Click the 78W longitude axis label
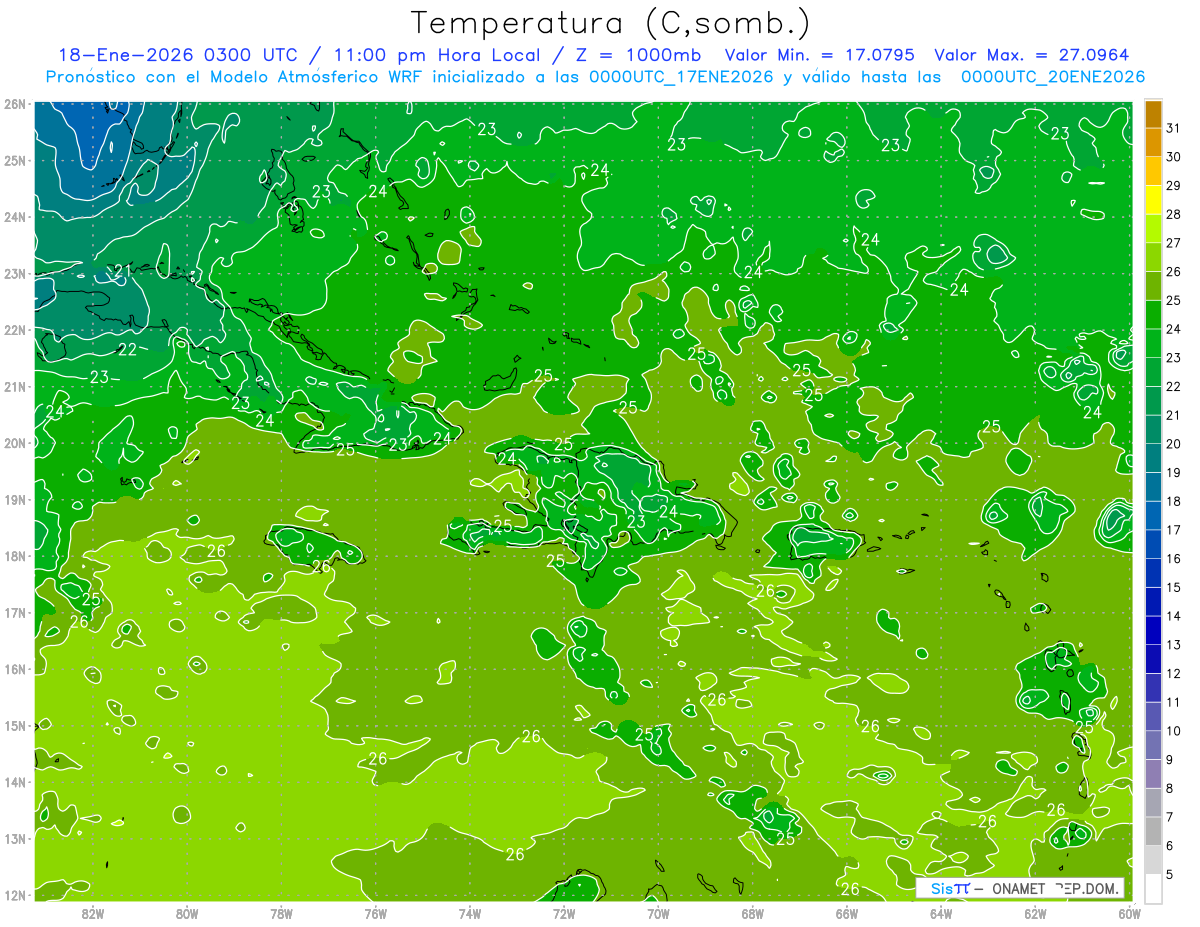The image size is (1200, 927). (281, 913)
